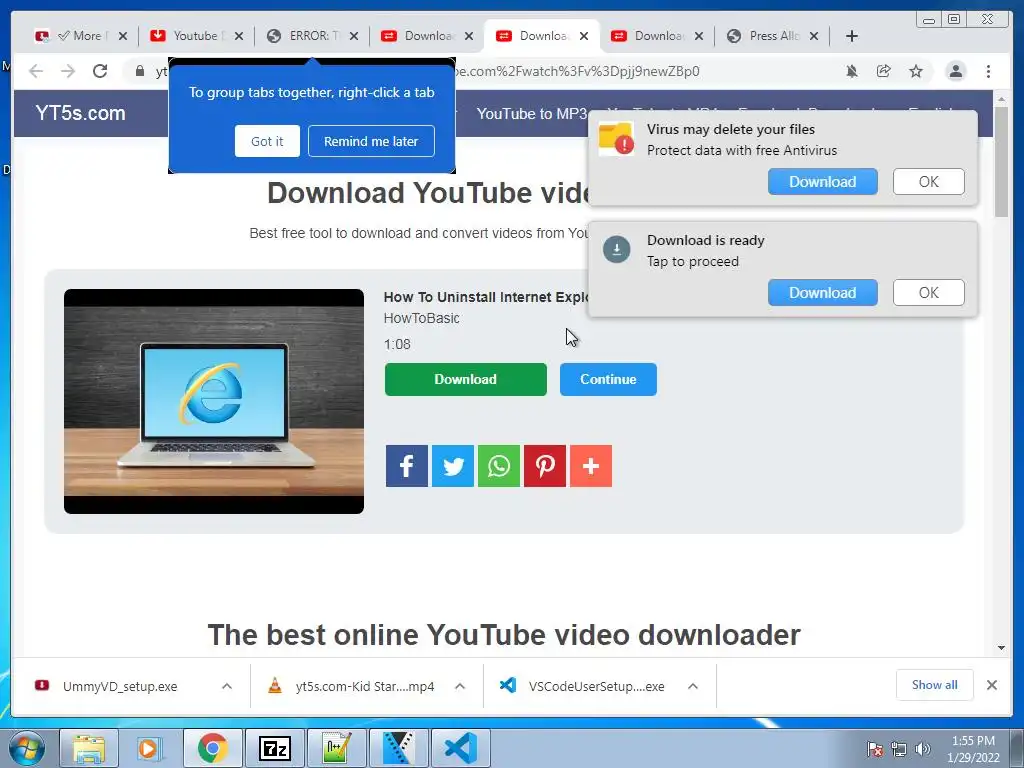Click the page vertical scrollbar thumb
This screenshot has height=768, width=1024.
coord(1001,161)
